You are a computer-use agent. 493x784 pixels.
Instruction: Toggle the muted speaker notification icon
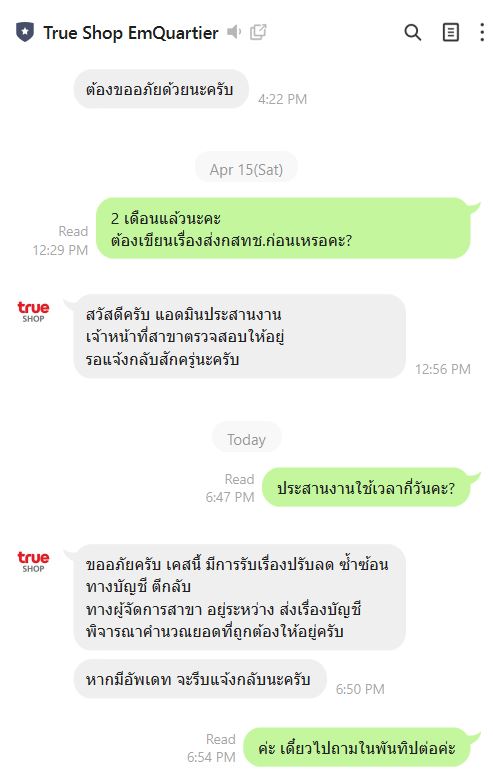(234, 32)
